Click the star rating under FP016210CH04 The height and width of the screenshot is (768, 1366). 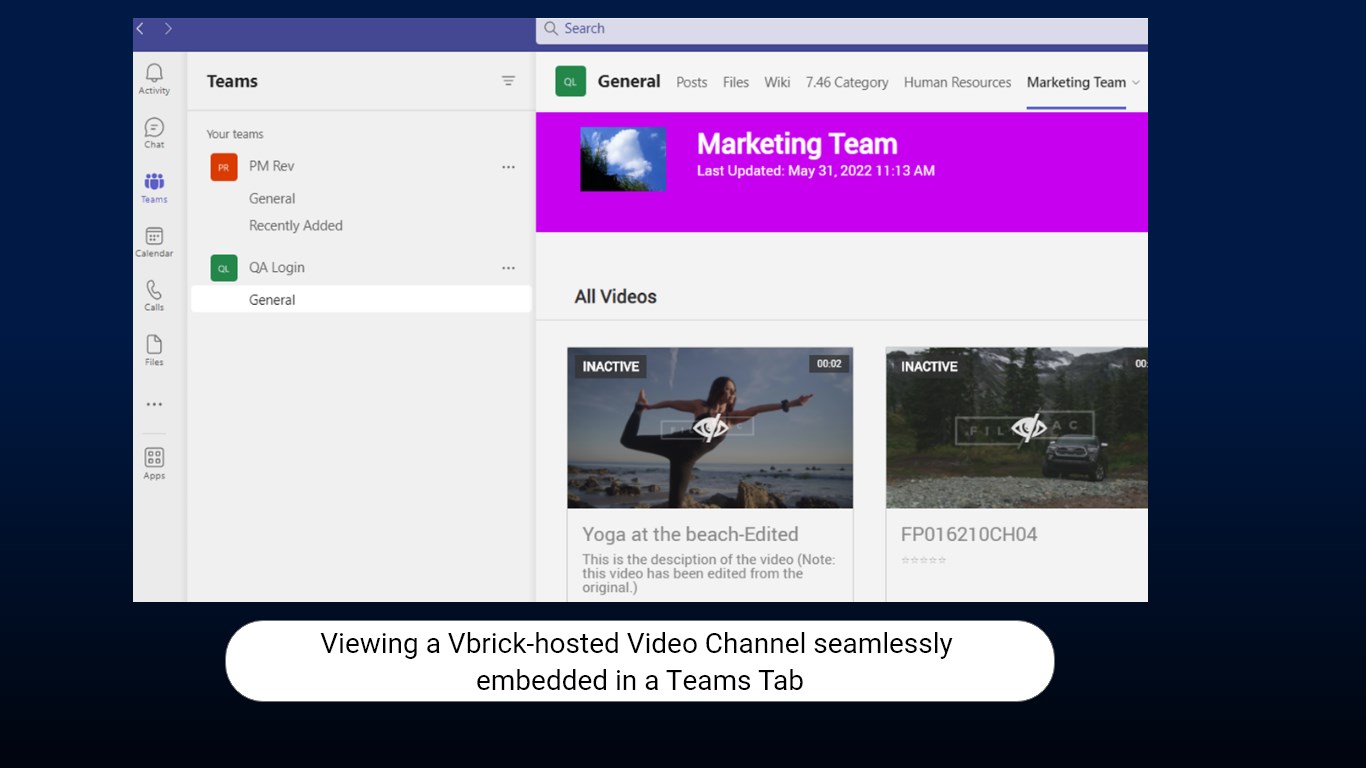(x=923, y=560)
